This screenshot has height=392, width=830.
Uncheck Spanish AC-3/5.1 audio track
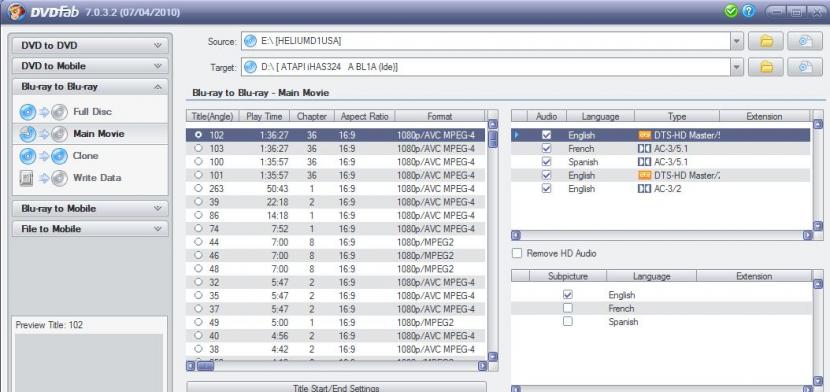[547, 162]
